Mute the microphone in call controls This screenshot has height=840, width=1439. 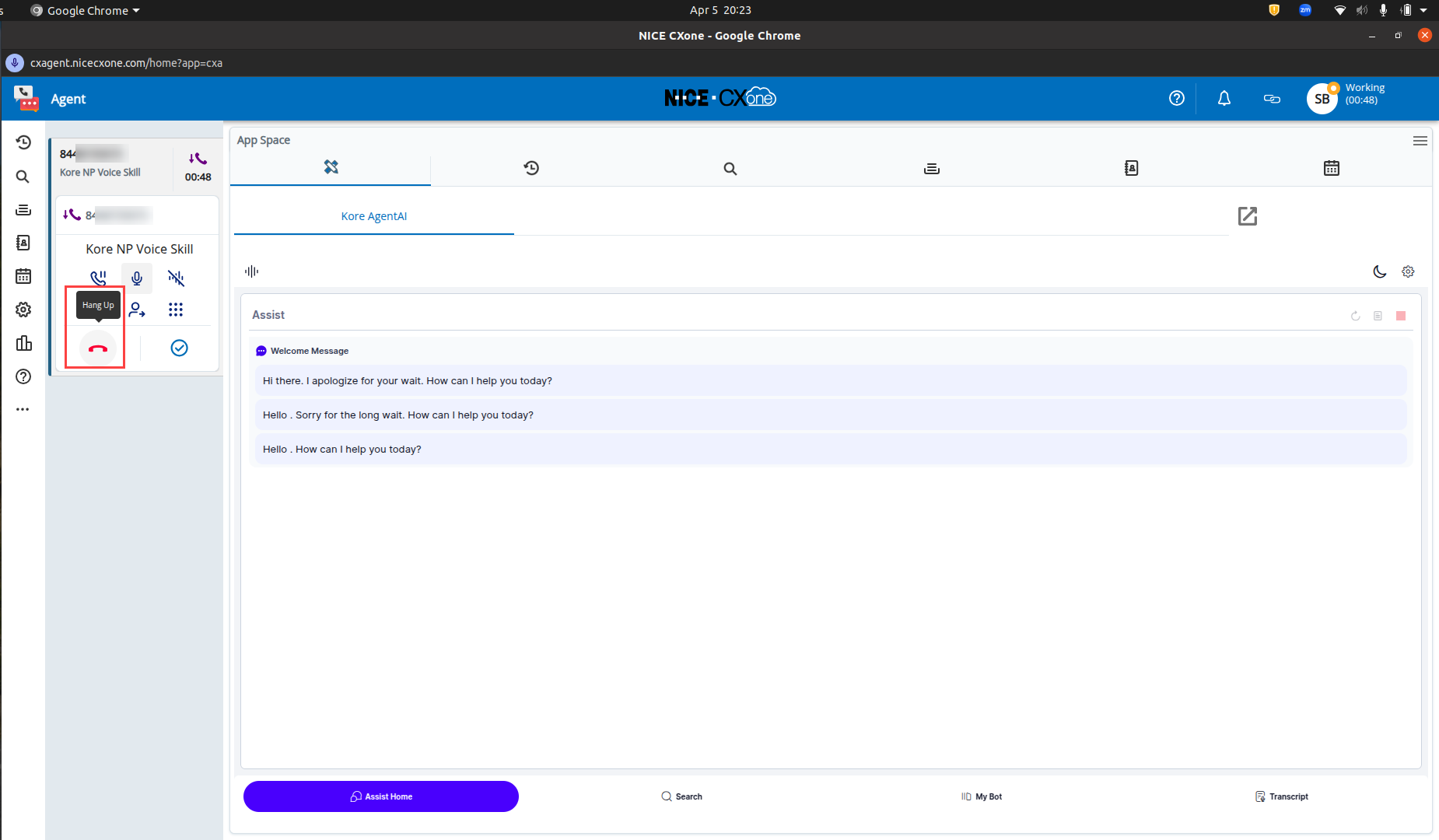tap(137, 278)
